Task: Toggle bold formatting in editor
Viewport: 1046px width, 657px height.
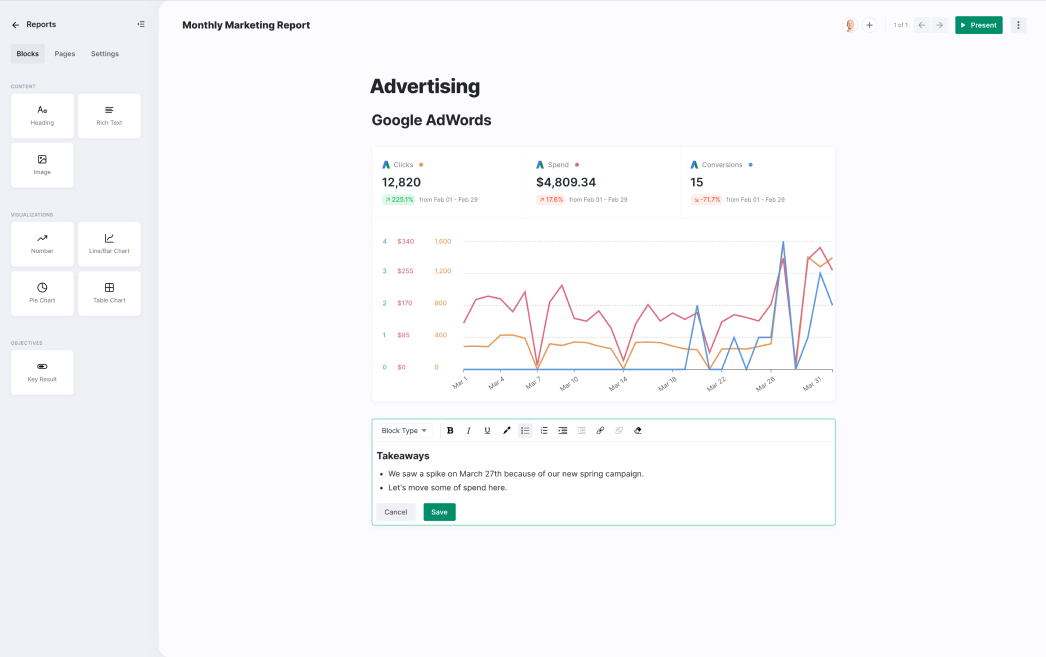Action: pyautogui.click(x=450, y=430)
